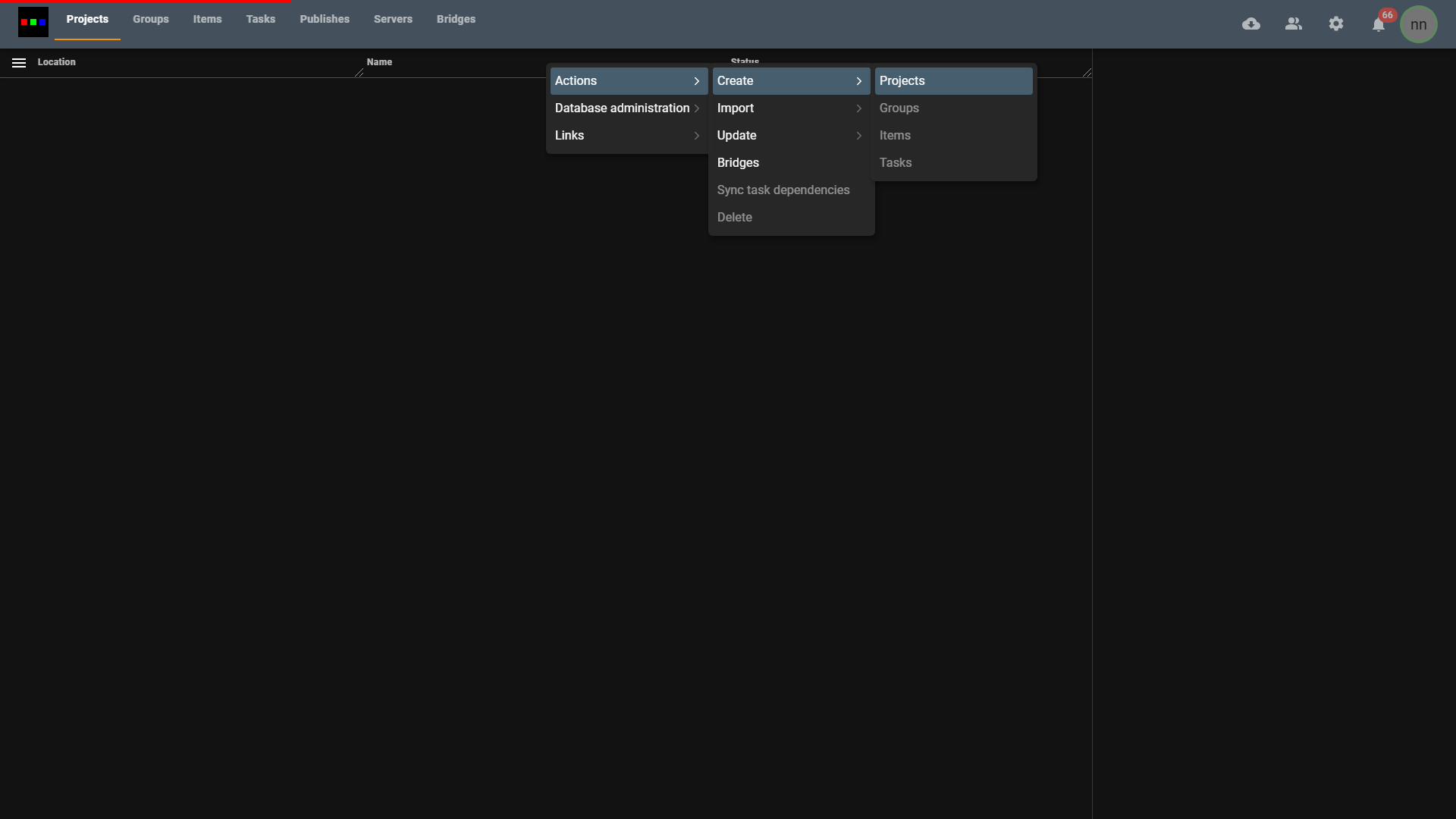
Task: Expand the Database administration submenu
Action: click(x=622, y=108)
